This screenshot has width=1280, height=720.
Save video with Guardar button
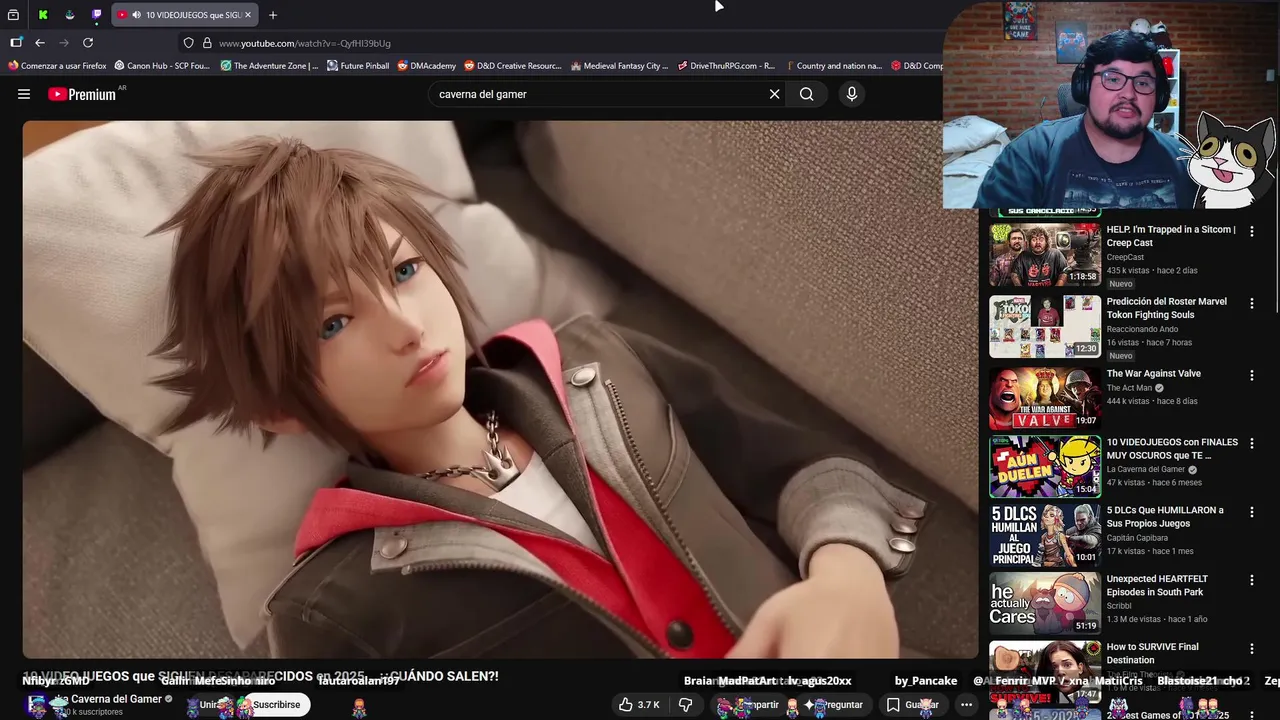[912, 705]
